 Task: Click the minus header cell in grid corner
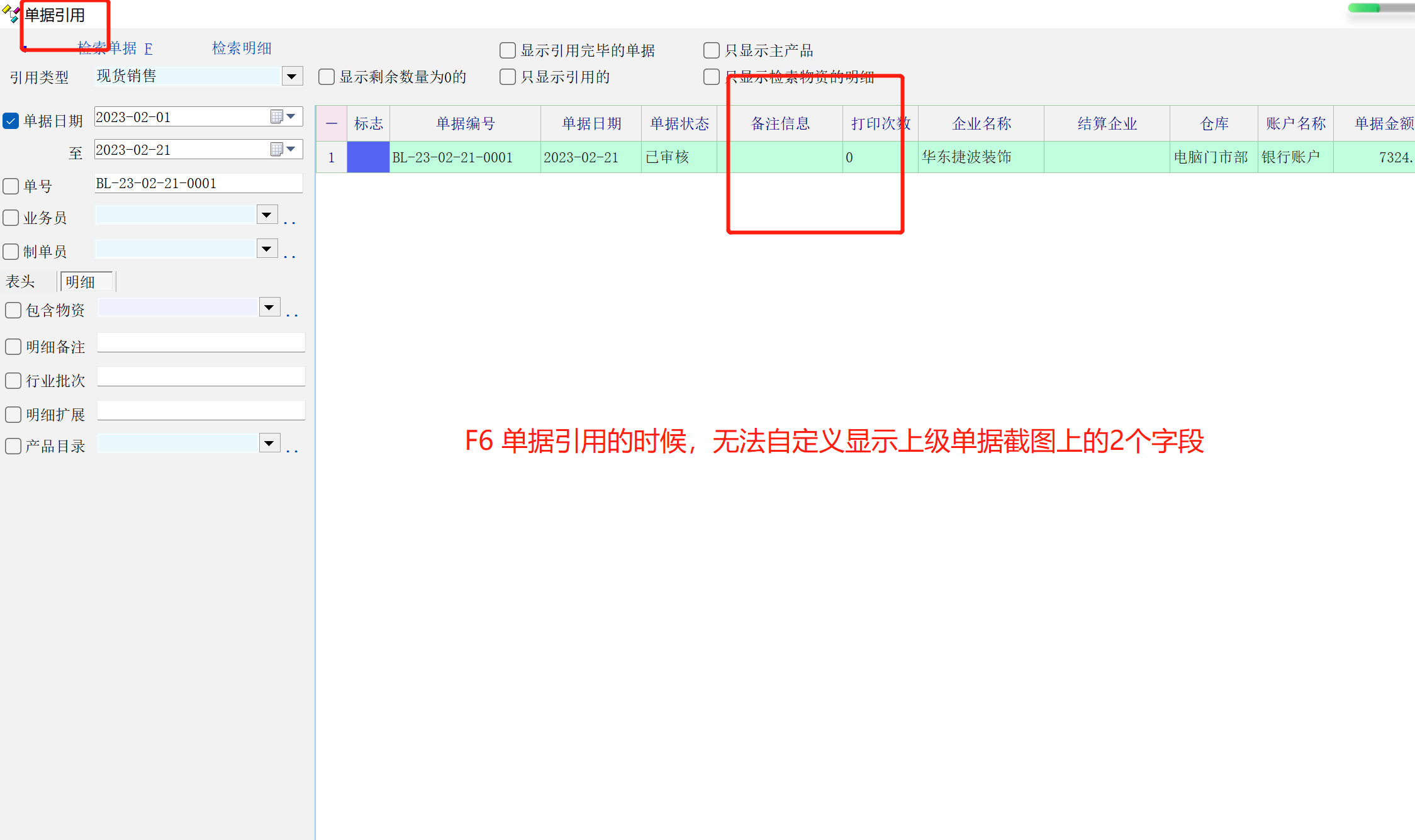pos(332,123)
